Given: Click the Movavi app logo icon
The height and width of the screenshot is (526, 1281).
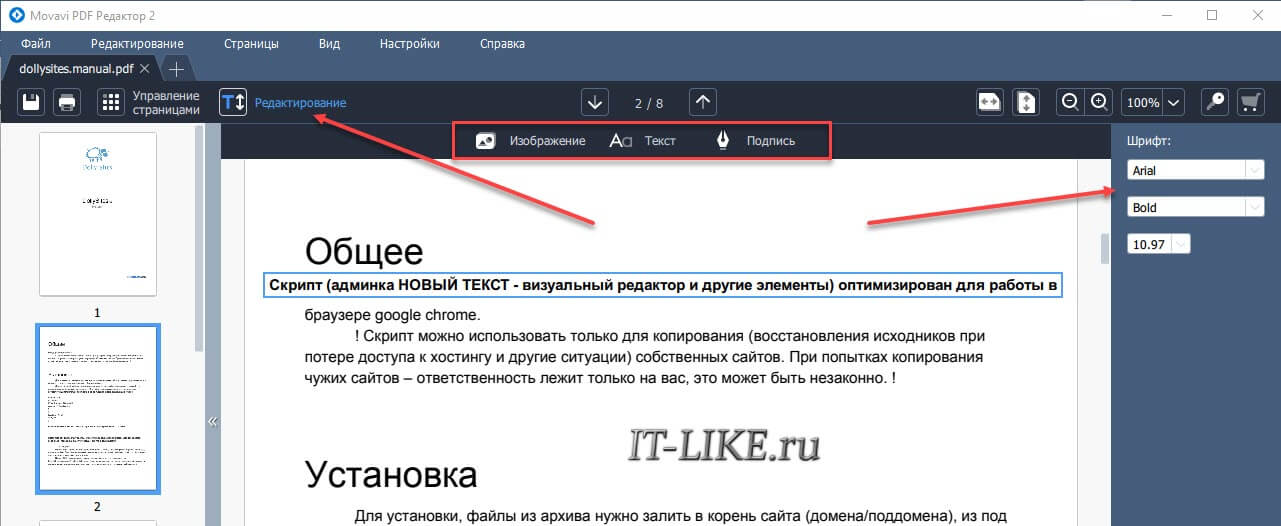Looking at the screenshot, I should [x=16, y=15].
